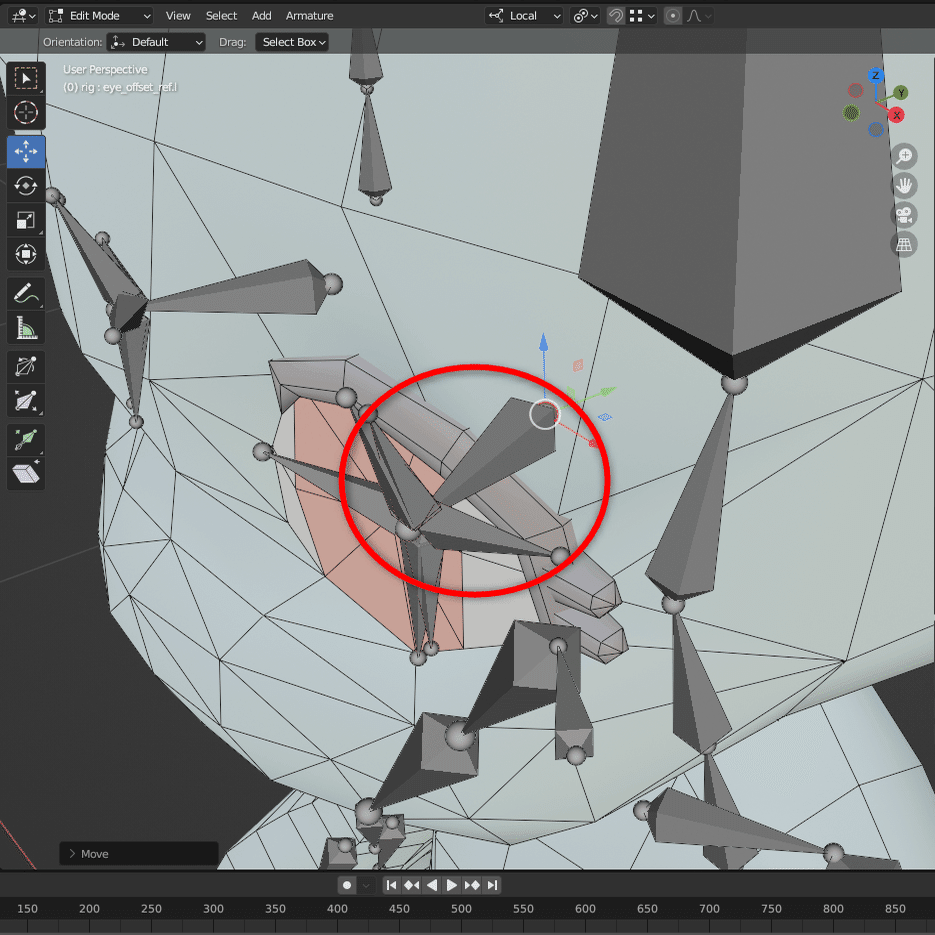Click the red X move gizmo handle

click(x=593, y=443)
